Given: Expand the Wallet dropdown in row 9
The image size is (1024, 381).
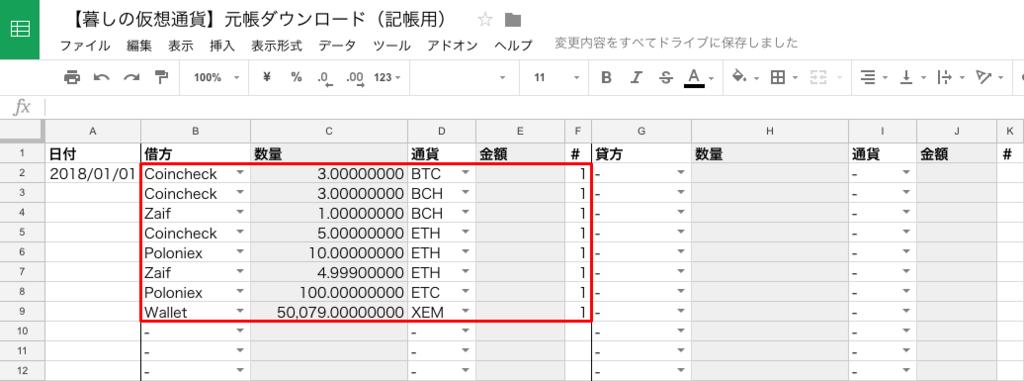Looking at the screenshot, I should 241,310.
